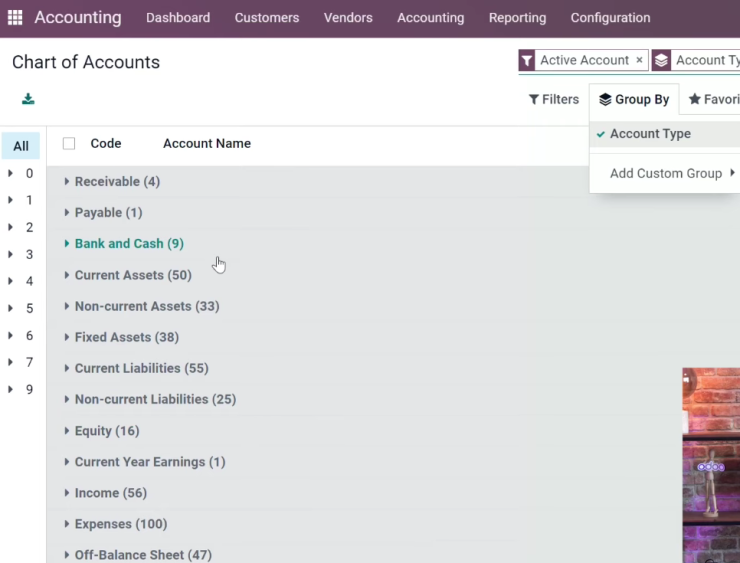740x563 pixels.
Task: Open the apps grid menu icon
Action: (15, 17)
